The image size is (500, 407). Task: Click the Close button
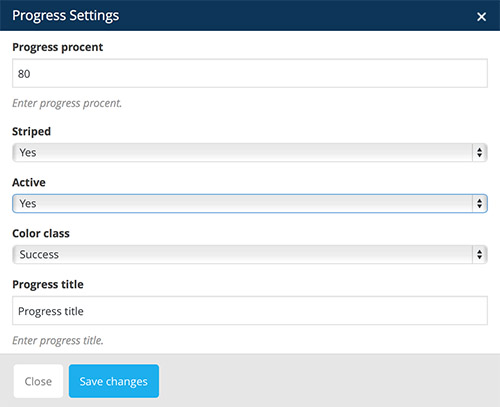tap(38, 381)
